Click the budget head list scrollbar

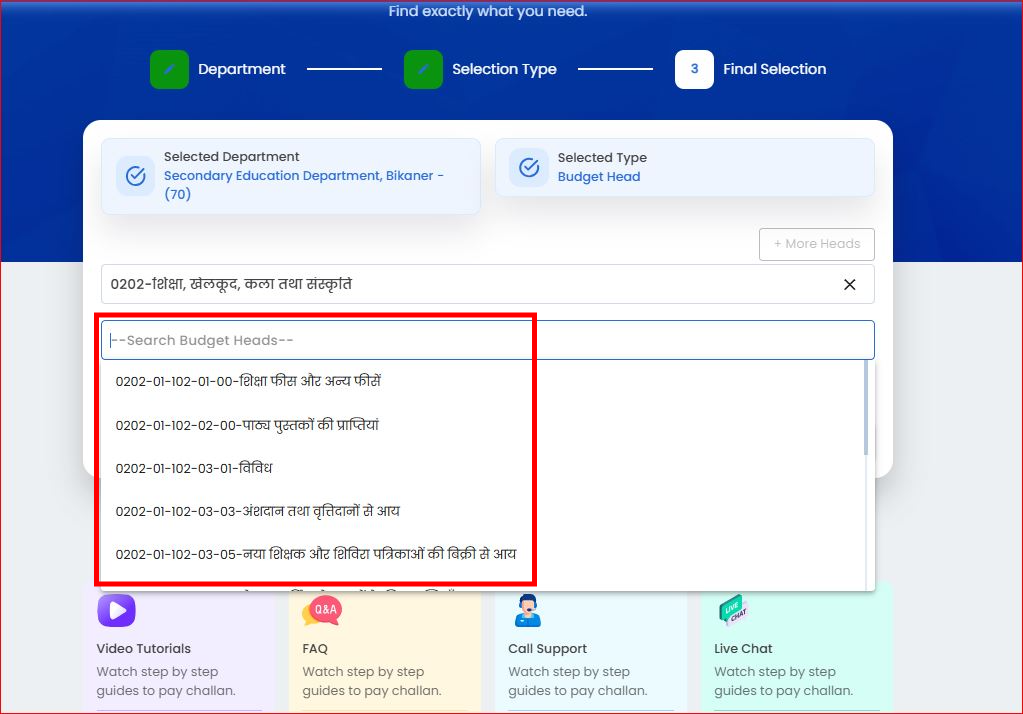[x=866, y=408]
